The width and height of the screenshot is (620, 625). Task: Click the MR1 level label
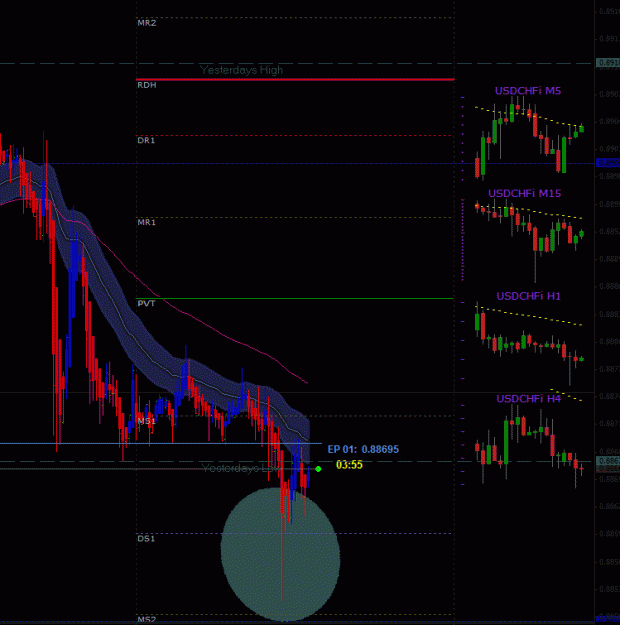tap(146, 222)
